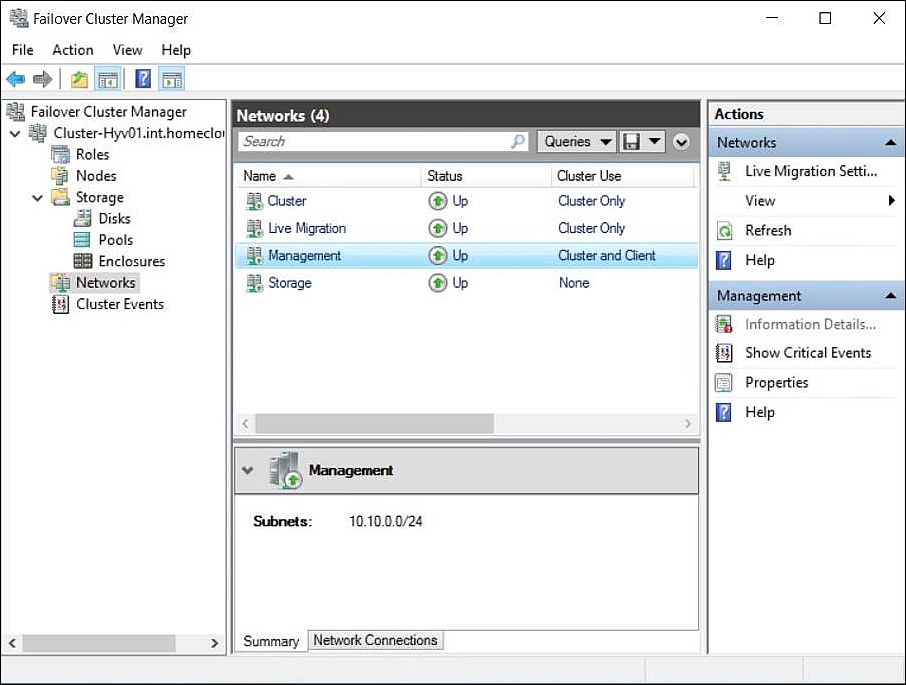Collapse the Storage tree node

click(x=37, y=198)
